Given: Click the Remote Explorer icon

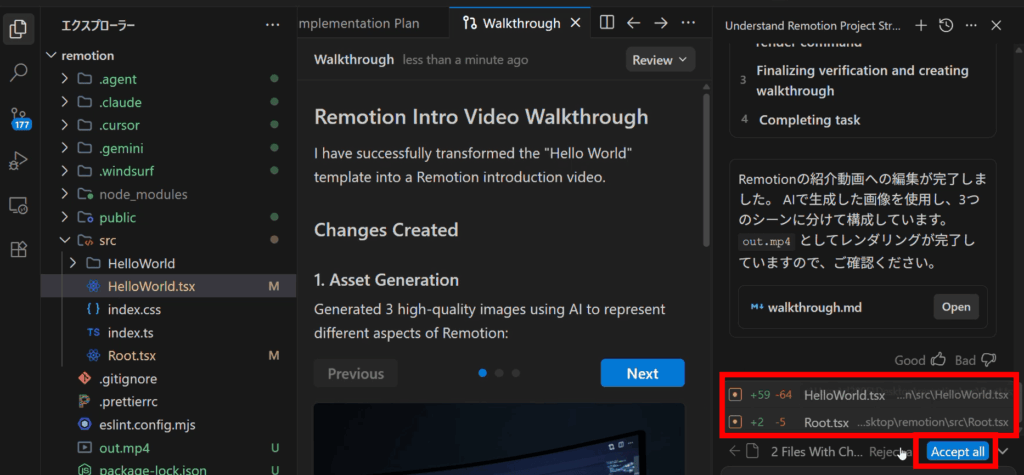Looking at the screenshot, I should click(18, 205).
